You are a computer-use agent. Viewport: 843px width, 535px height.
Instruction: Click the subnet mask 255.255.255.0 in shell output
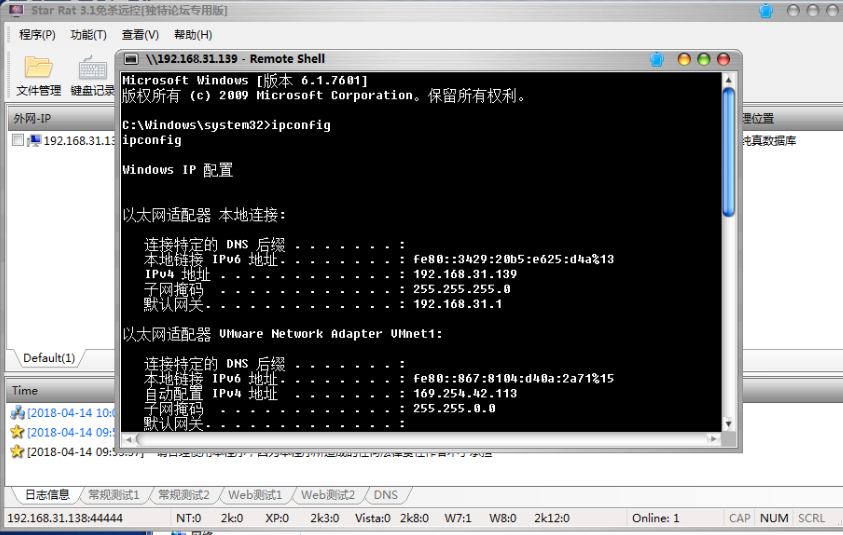(x=461, y=289)
